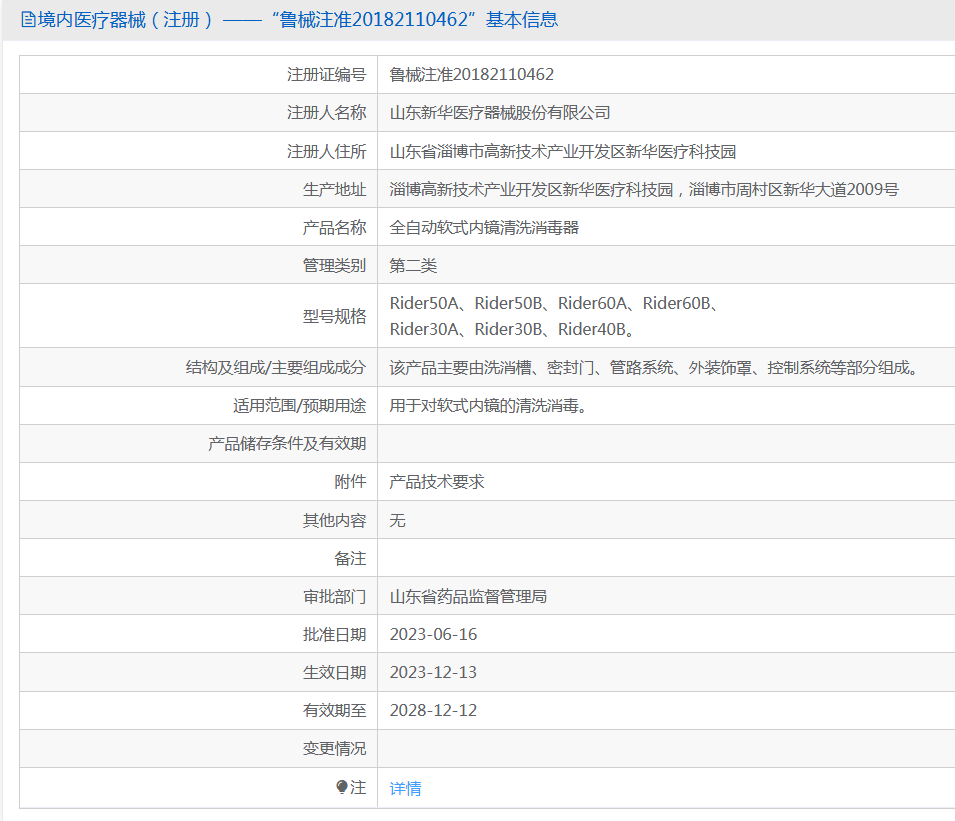Select the structure description 该产品主要由洗消槽…
This screenshot has height=821, width=955.
[x=654, y=367]
